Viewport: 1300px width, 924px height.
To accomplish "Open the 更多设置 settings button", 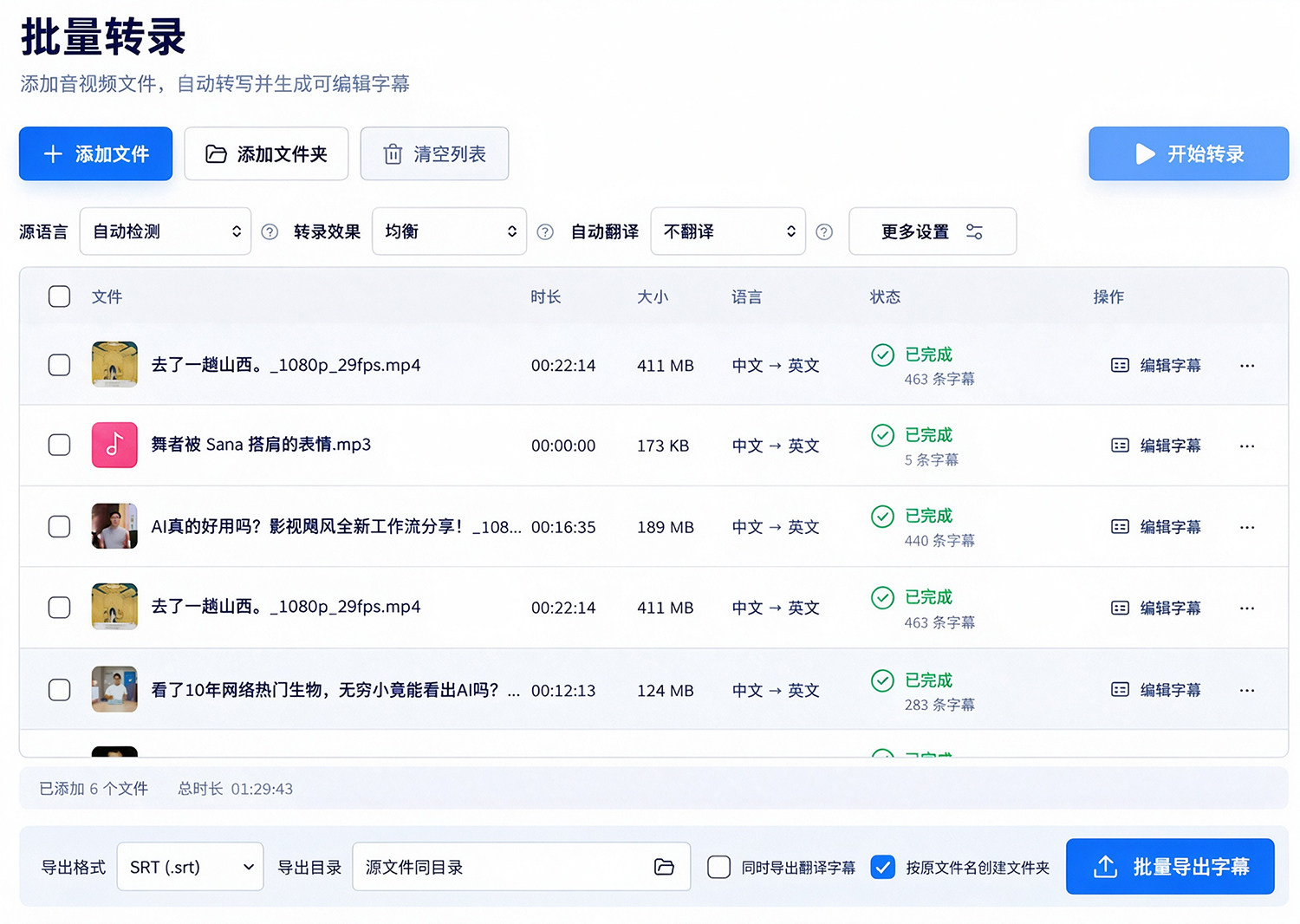I will click(x=933, y=231).
